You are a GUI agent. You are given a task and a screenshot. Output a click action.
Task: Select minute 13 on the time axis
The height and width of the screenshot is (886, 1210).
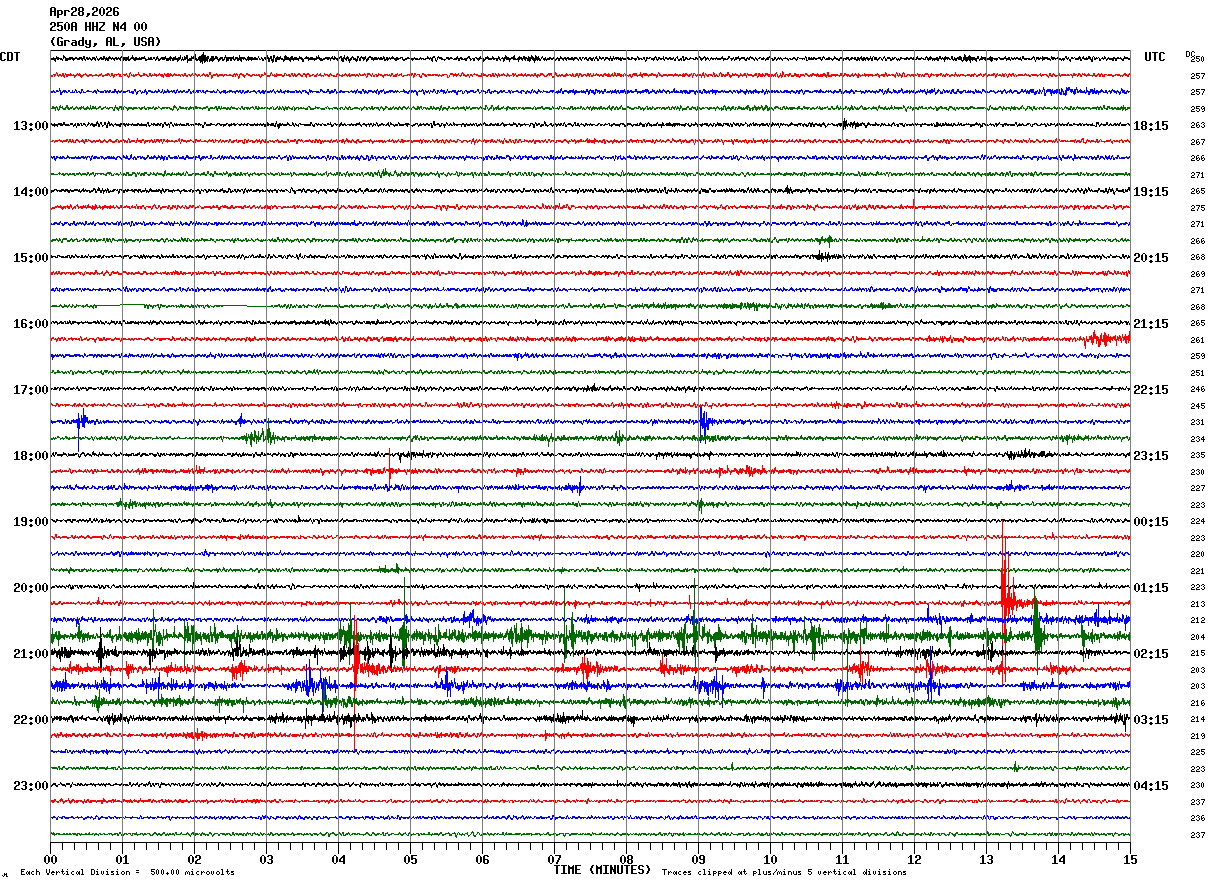tap(986, 859)
